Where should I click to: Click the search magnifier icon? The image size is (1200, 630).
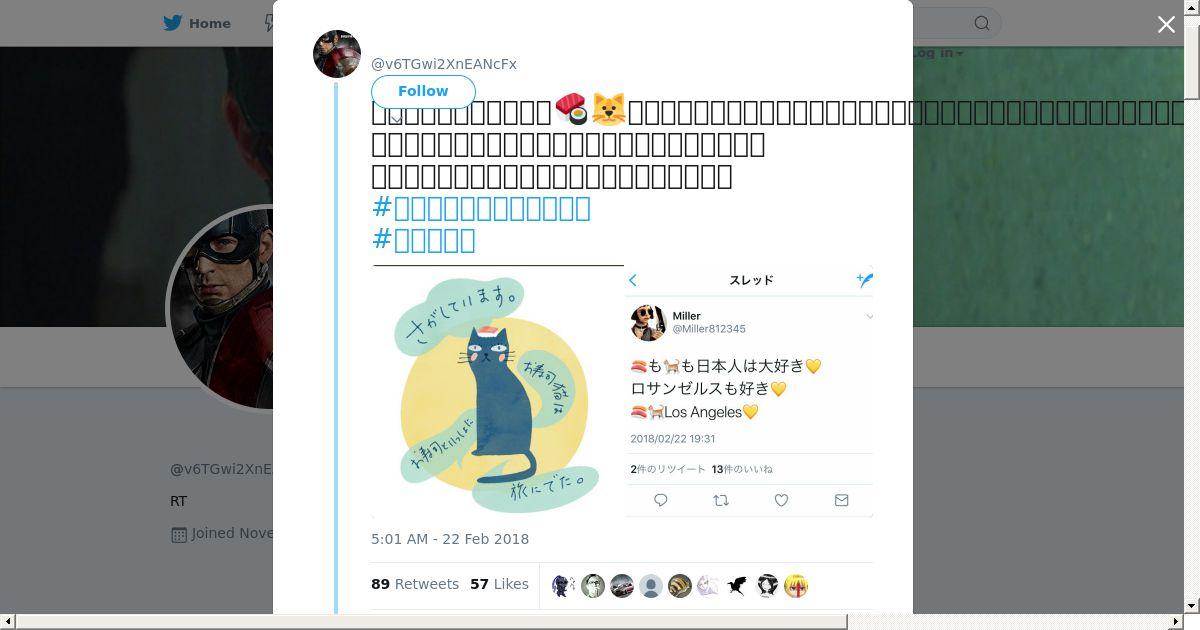pos(982,23)
